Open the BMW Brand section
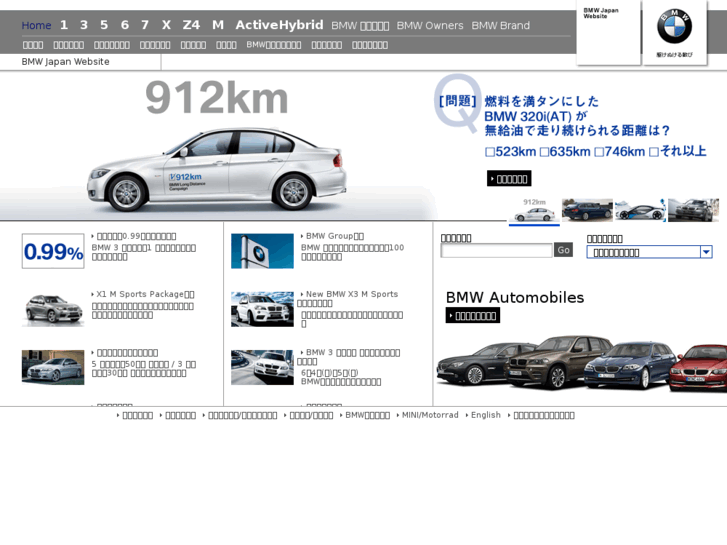The image size is (727, 545). click(500, 26)
